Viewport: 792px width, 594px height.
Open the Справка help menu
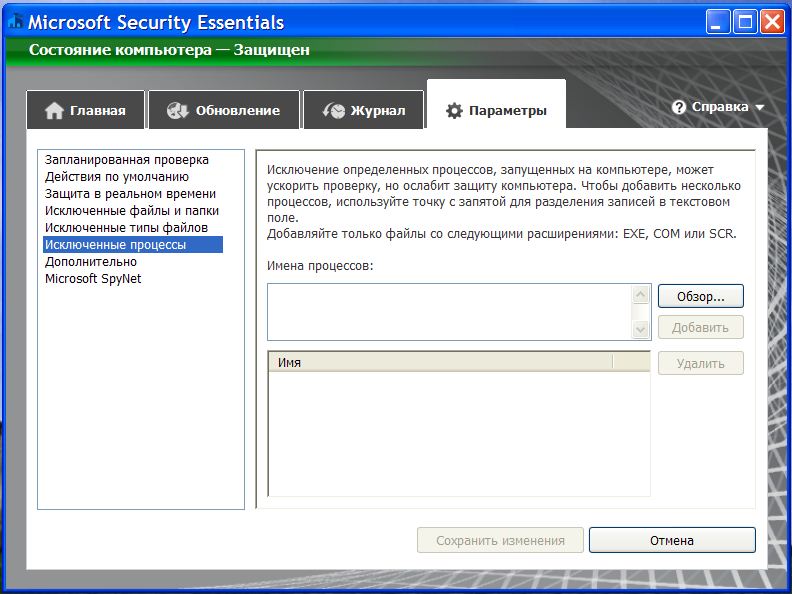coord(719,107)
